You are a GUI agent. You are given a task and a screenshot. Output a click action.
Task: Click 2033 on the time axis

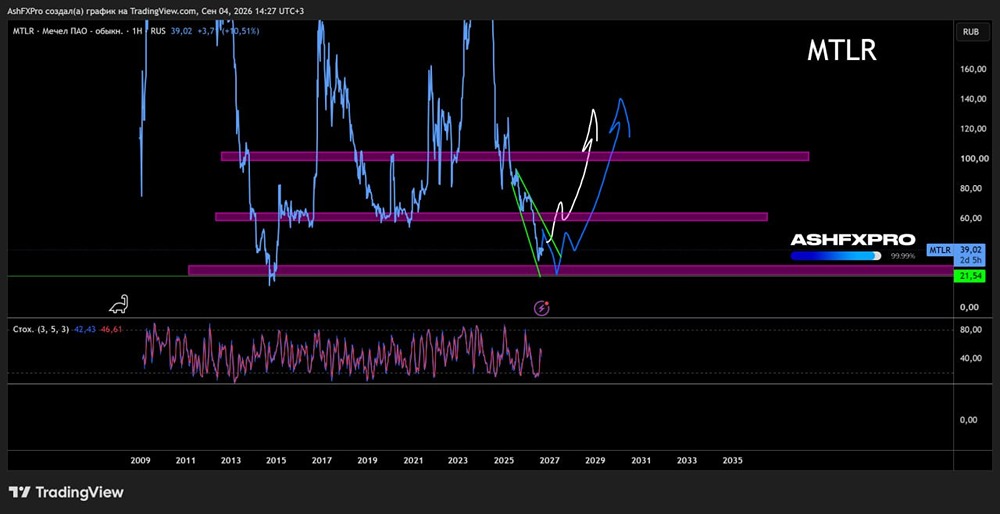point(687,460)
